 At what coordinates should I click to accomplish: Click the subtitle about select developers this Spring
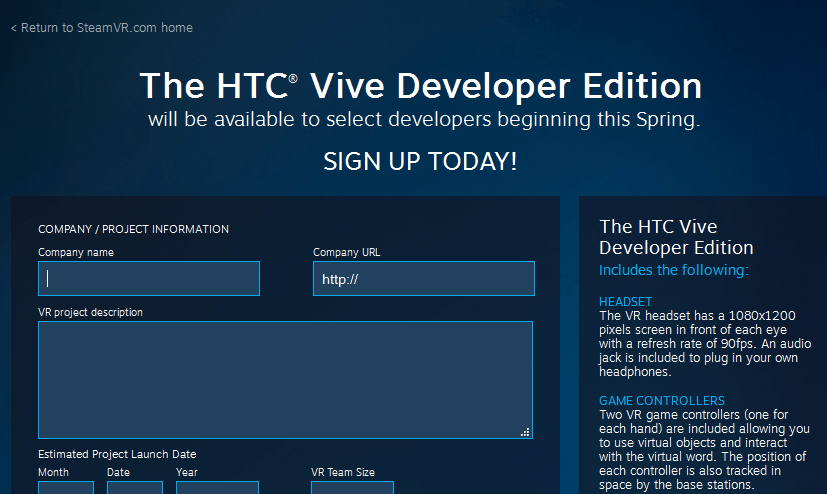point(424,120)
